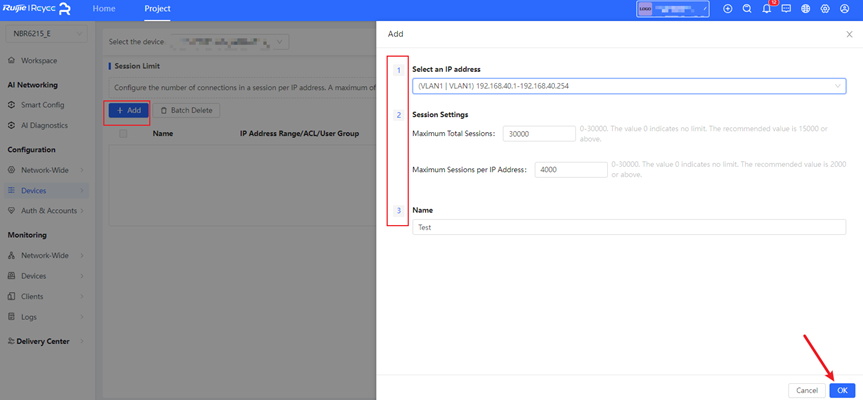Close the Add panel with X icon

click(849, 34)
